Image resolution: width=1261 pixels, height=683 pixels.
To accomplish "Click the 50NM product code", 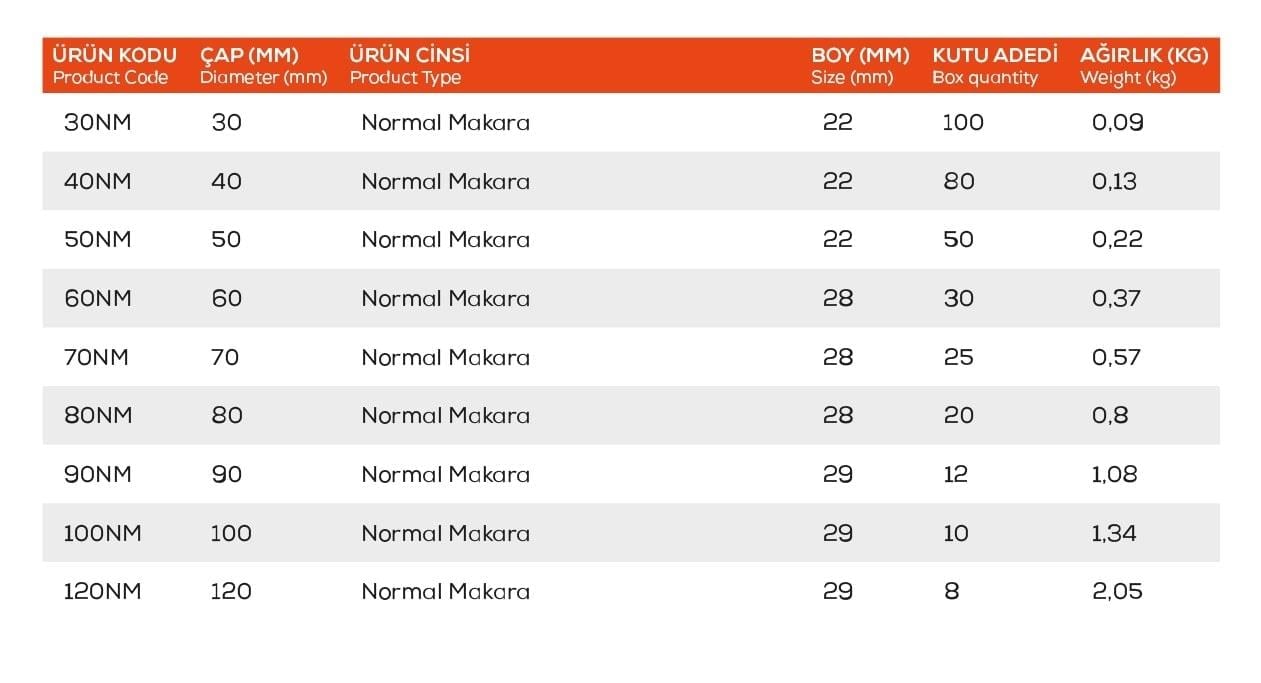I will (x=98, y=240).
